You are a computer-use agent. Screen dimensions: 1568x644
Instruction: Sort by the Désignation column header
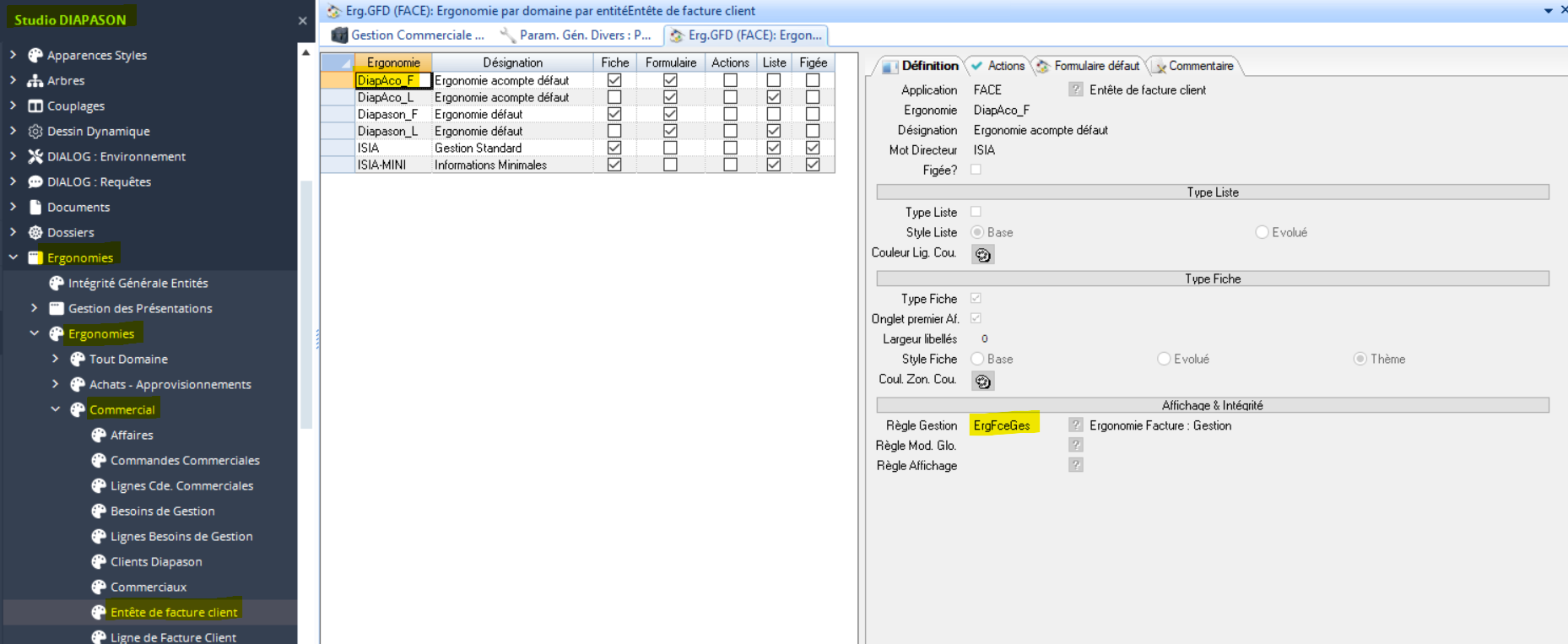tap(512, 62)
